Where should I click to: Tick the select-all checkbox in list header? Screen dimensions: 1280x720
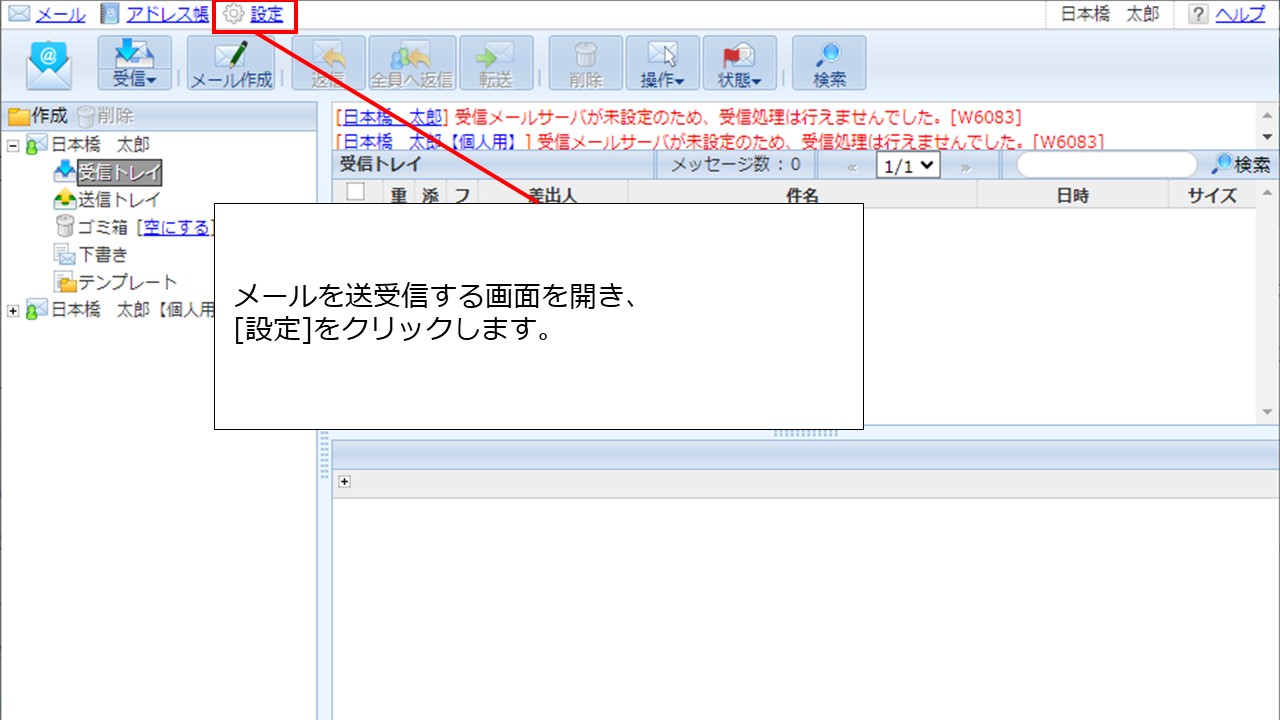coord(356,193)
